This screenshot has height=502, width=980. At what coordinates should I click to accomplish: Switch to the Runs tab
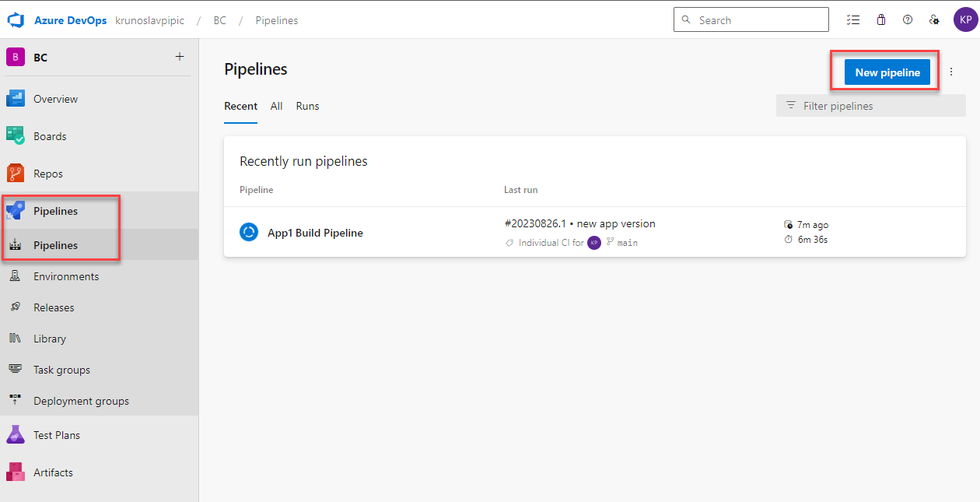pos(308,106)
